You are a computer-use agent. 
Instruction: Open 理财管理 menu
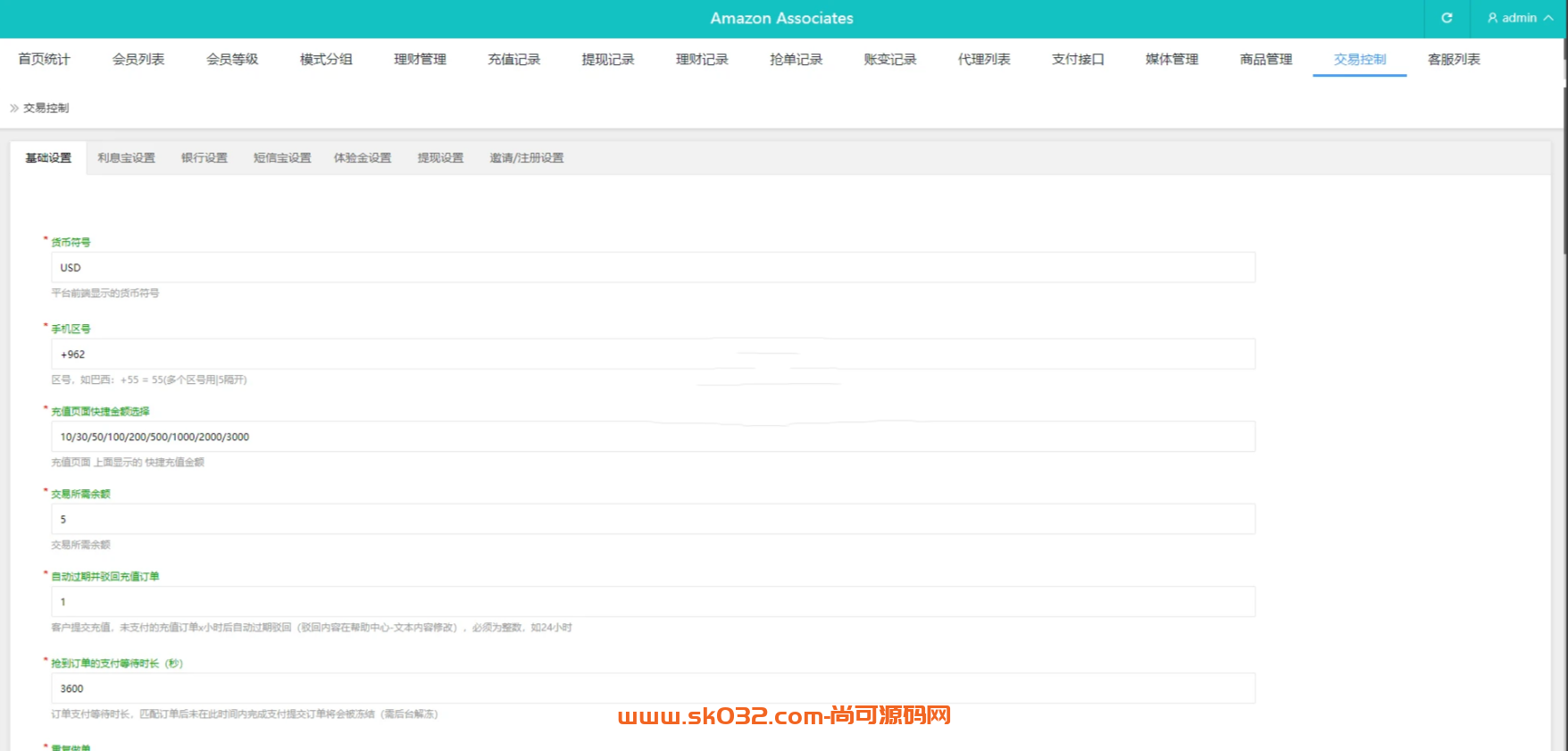[420, 59]
